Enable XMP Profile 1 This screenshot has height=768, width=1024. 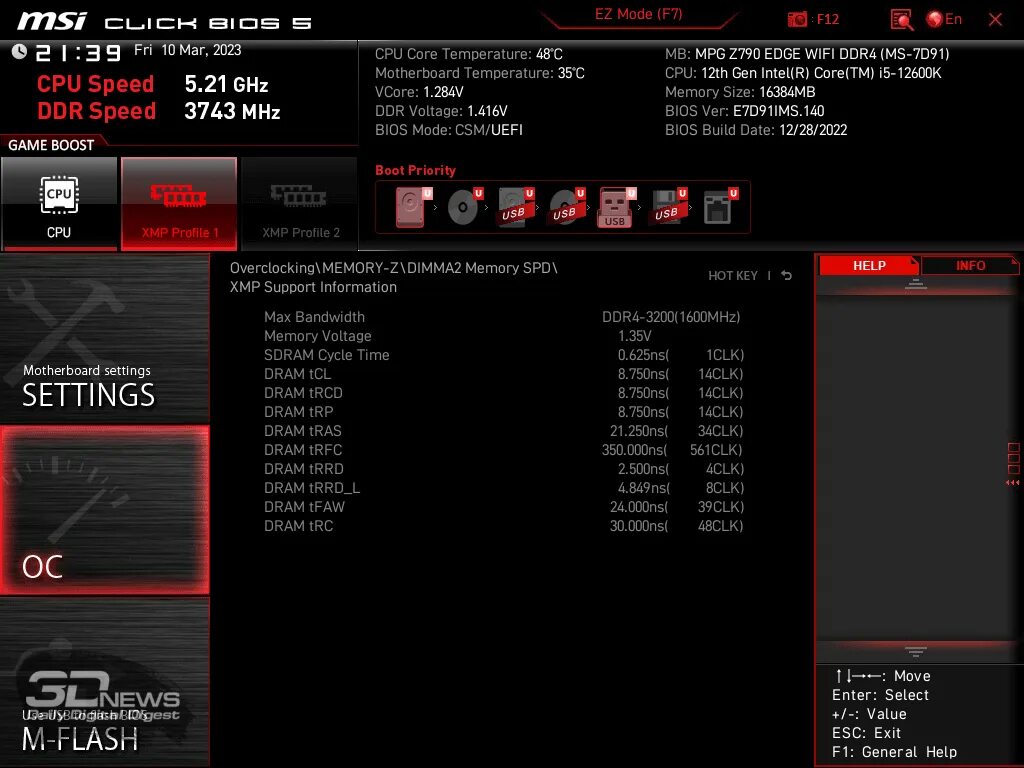click(179, 203)
